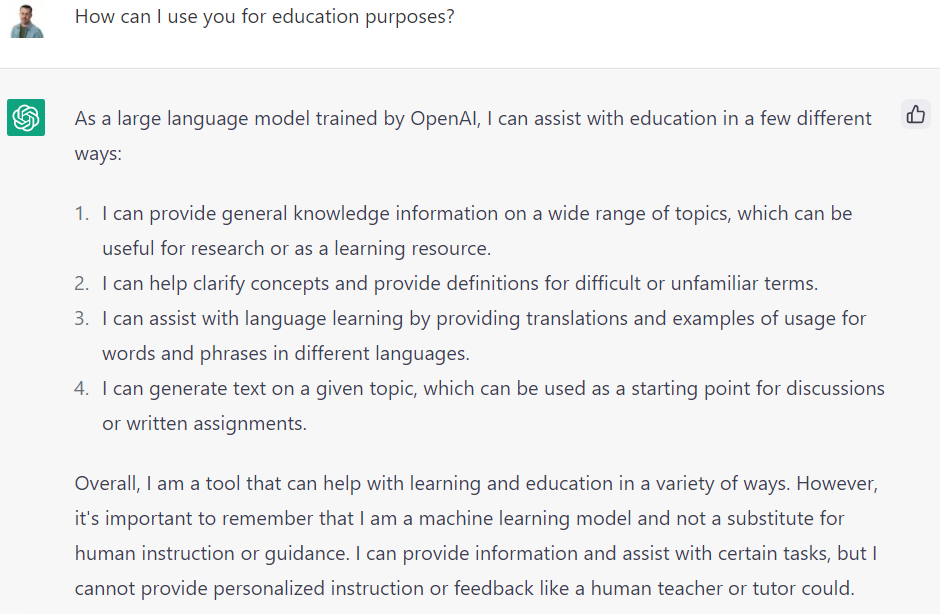Click the phrase "or written assignments"
This screenshot has height=614, width=940.
coord(204,423)
